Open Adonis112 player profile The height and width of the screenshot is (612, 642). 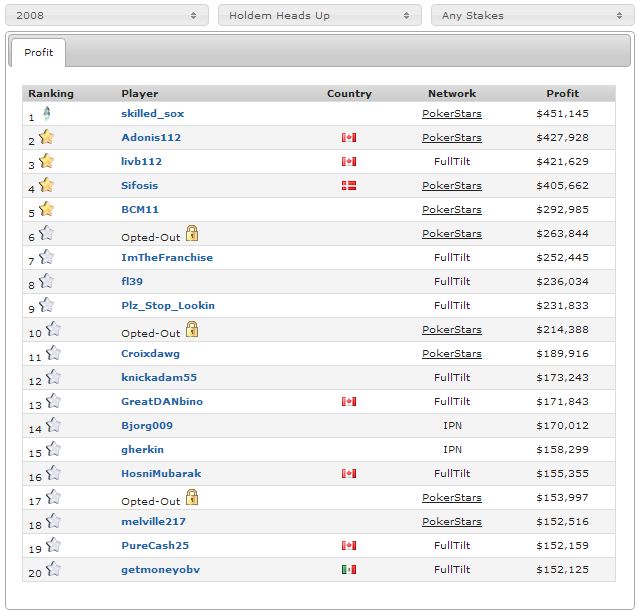click(151, 138)
